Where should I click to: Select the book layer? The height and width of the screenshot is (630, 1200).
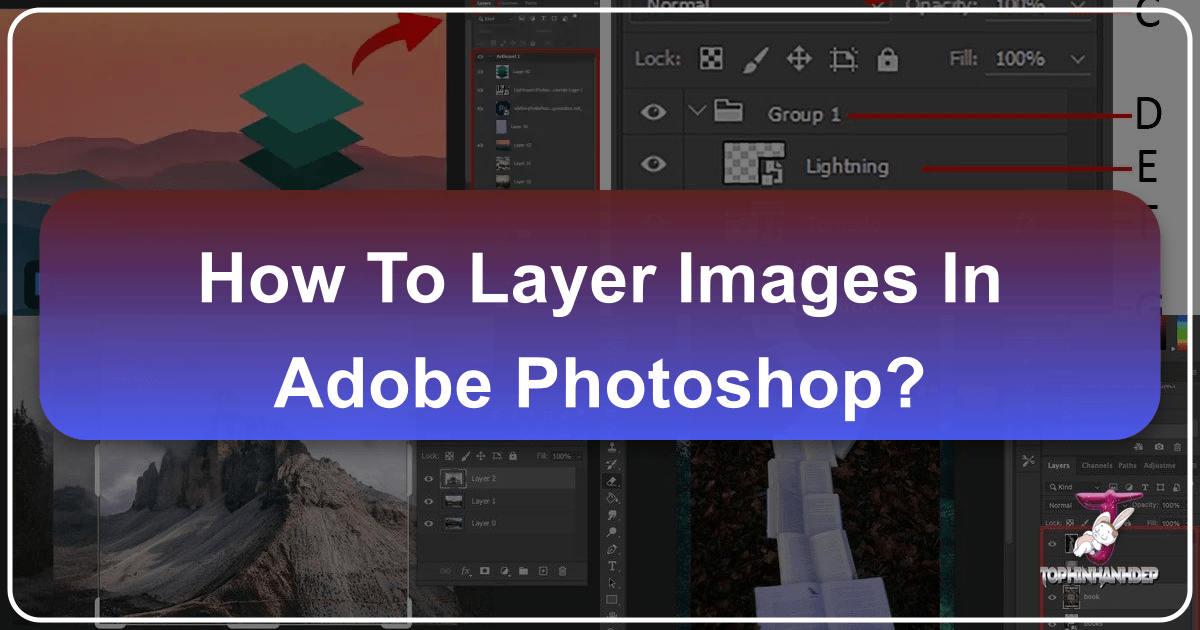tap(1091, 596)
